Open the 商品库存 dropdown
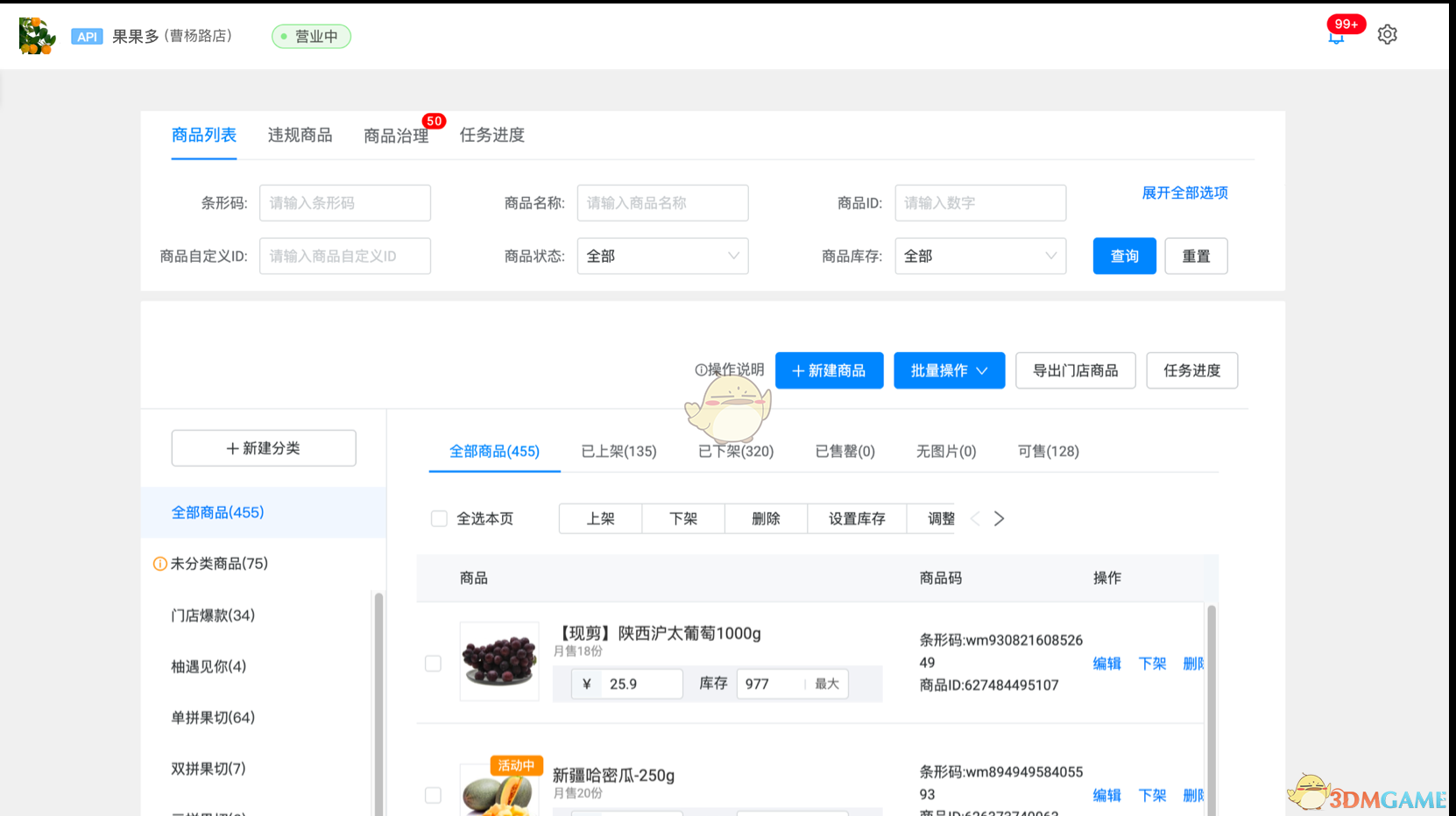Viewport: 1456px width, 816px height. tap(979, 256)
